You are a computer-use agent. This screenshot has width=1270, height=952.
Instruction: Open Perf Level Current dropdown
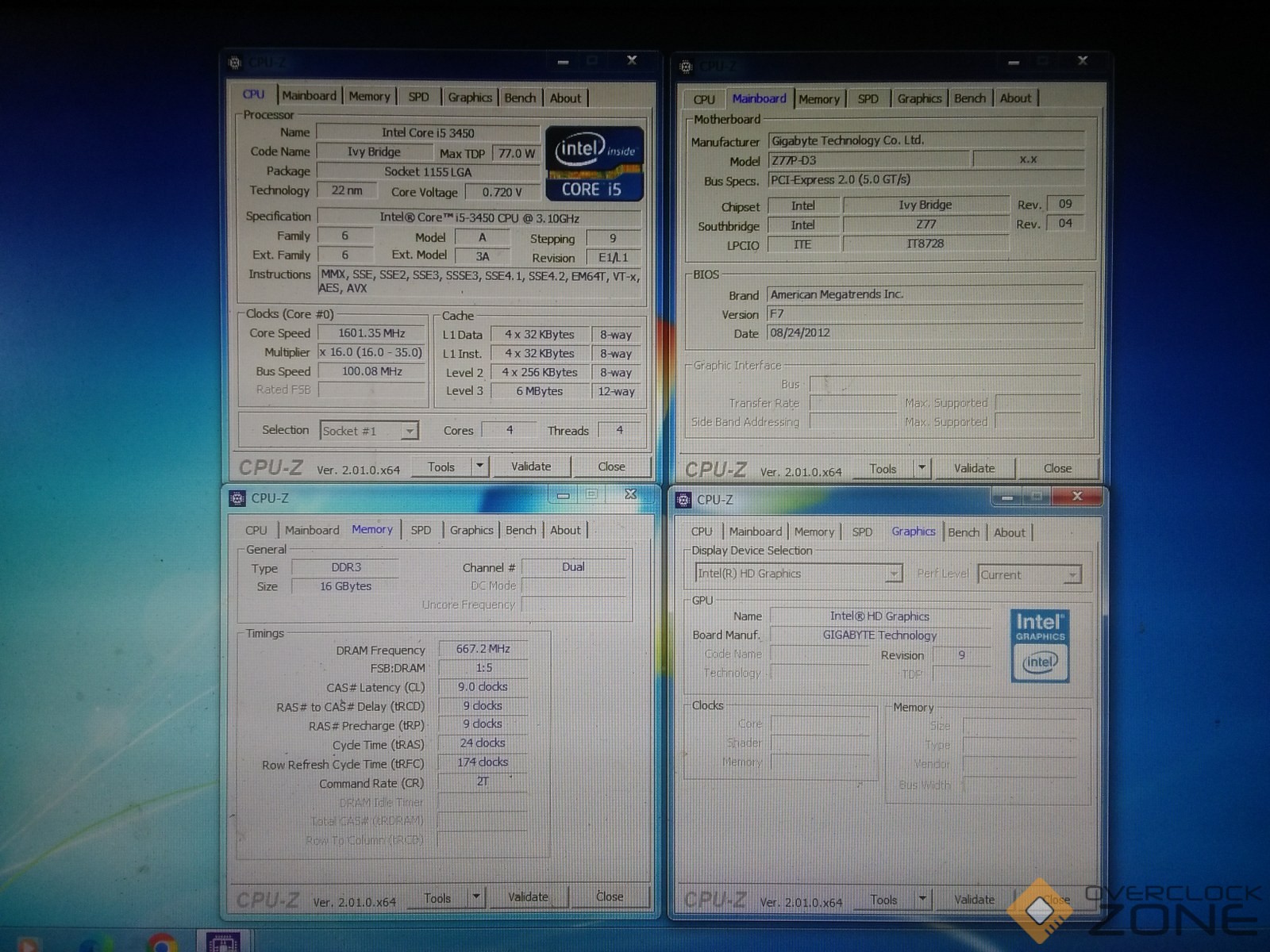(x=1030, y=574)
